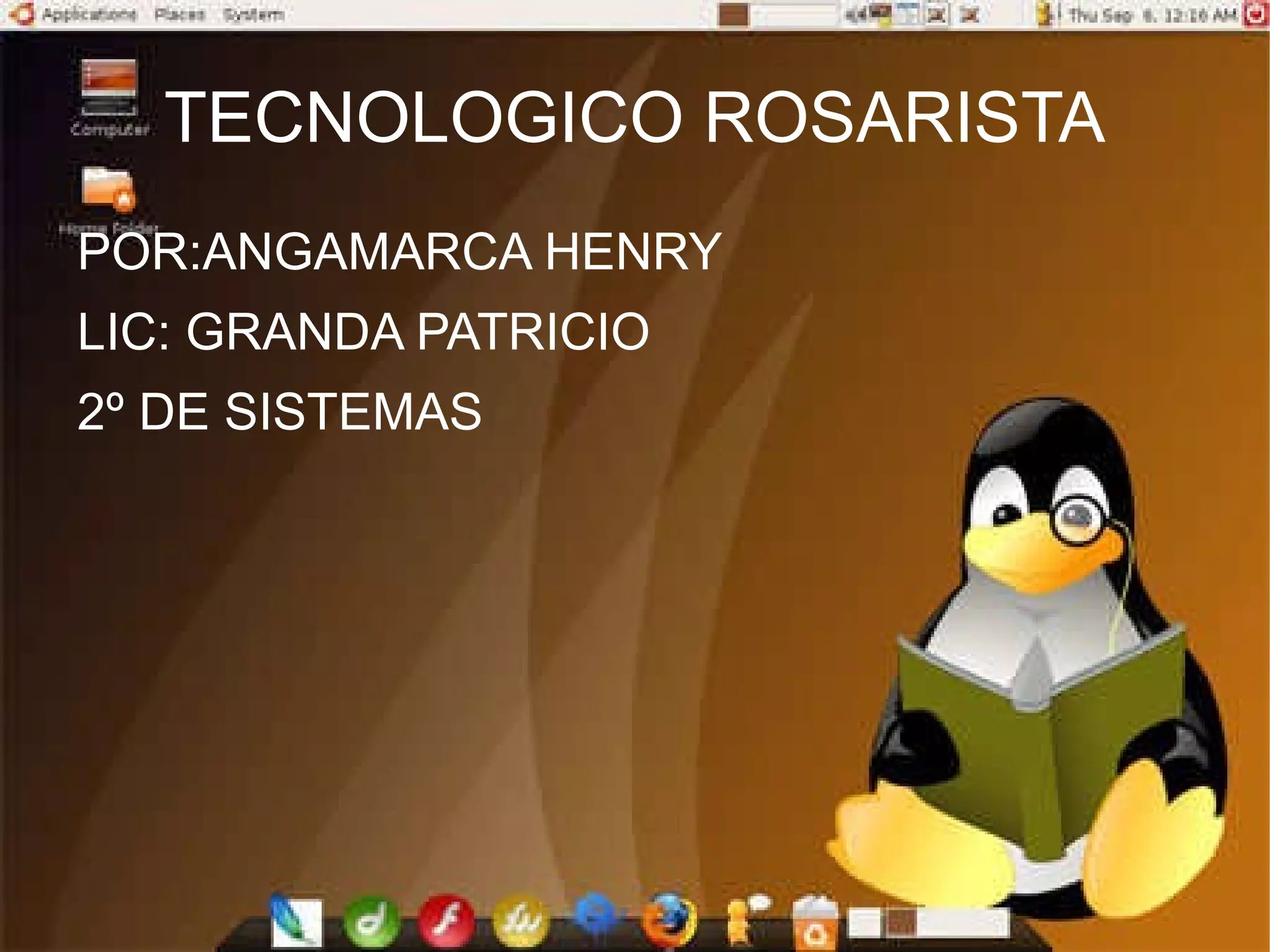Launch red Flash dock icon
1270x952 pixels.
tap(446, 922)
